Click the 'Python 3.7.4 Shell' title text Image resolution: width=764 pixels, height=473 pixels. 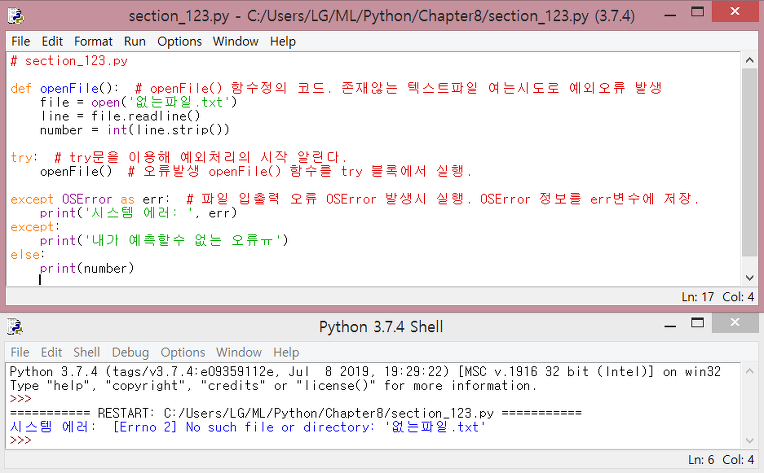pos(381,327)
